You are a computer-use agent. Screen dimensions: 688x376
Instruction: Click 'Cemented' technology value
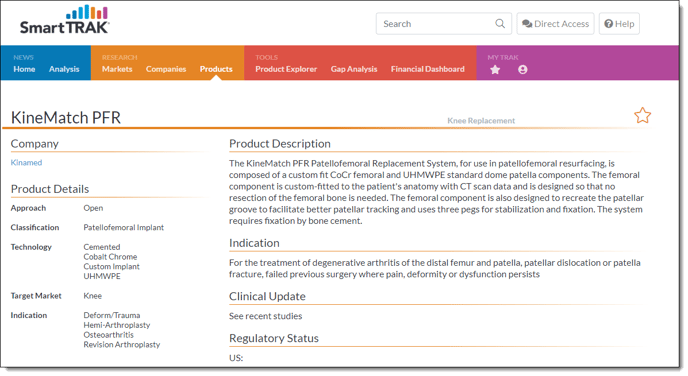click(102, 247)
